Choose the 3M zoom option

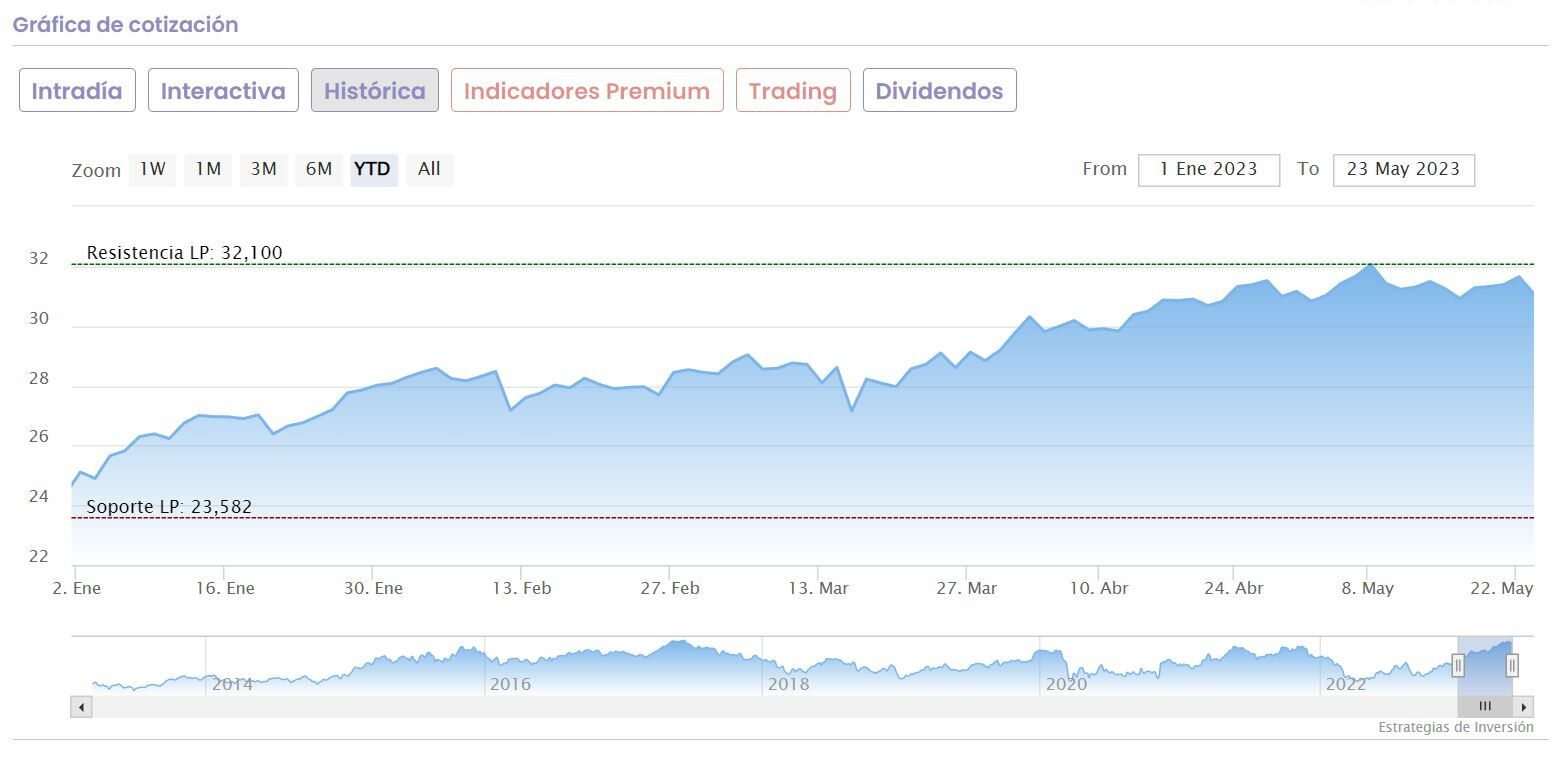pos(264,169)
